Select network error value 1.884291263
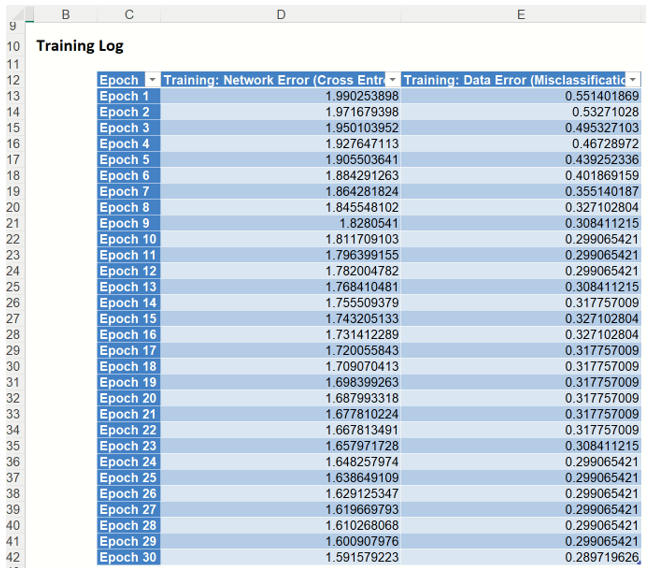 281,176
